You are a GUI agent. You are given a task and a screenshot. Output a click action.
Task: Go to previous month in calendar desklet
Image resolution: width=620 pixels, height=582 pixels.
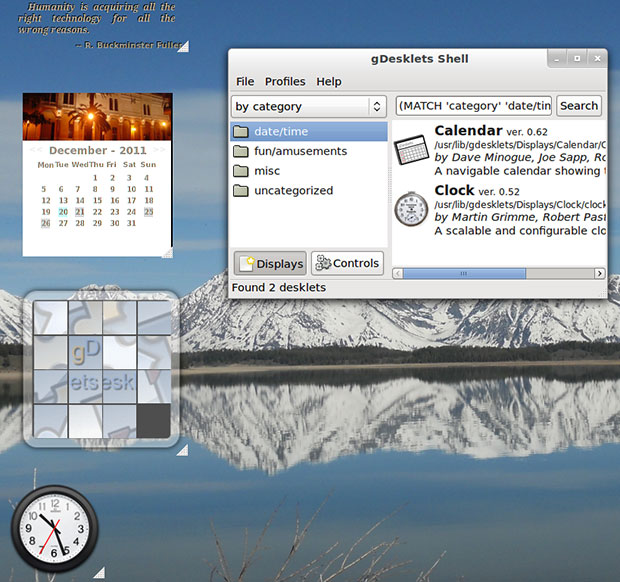coord(36,150)
